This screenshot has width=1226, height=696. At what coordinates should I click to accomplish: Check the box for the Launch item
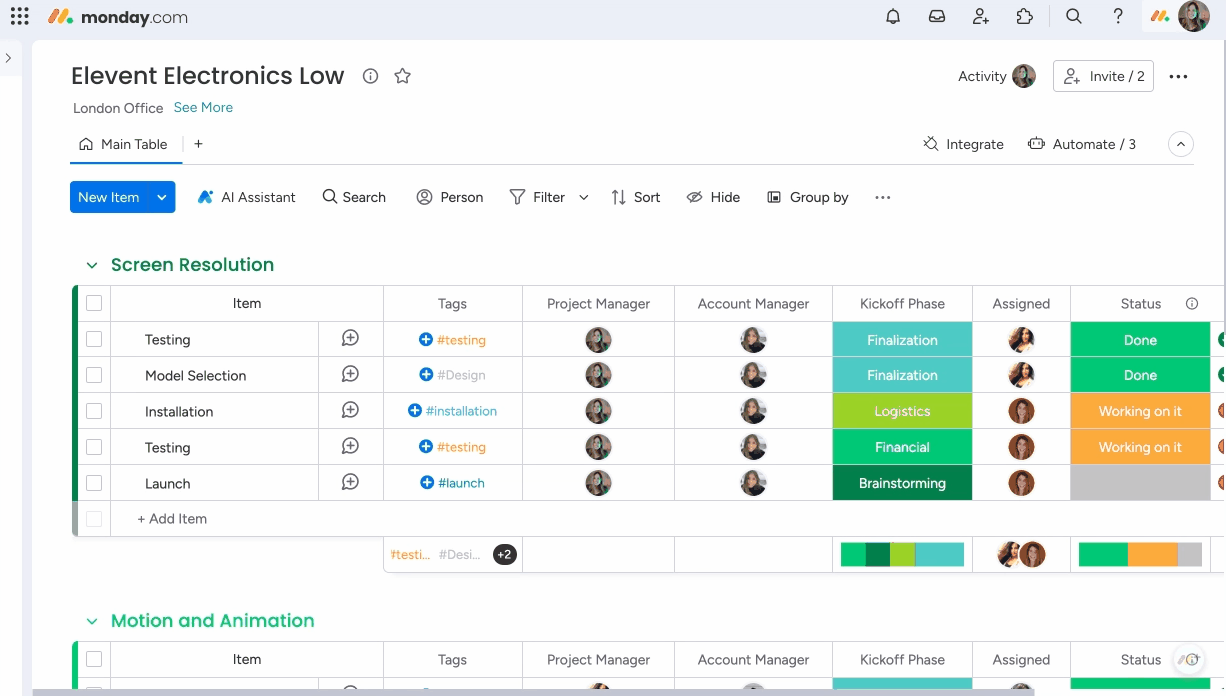point(94,483)
